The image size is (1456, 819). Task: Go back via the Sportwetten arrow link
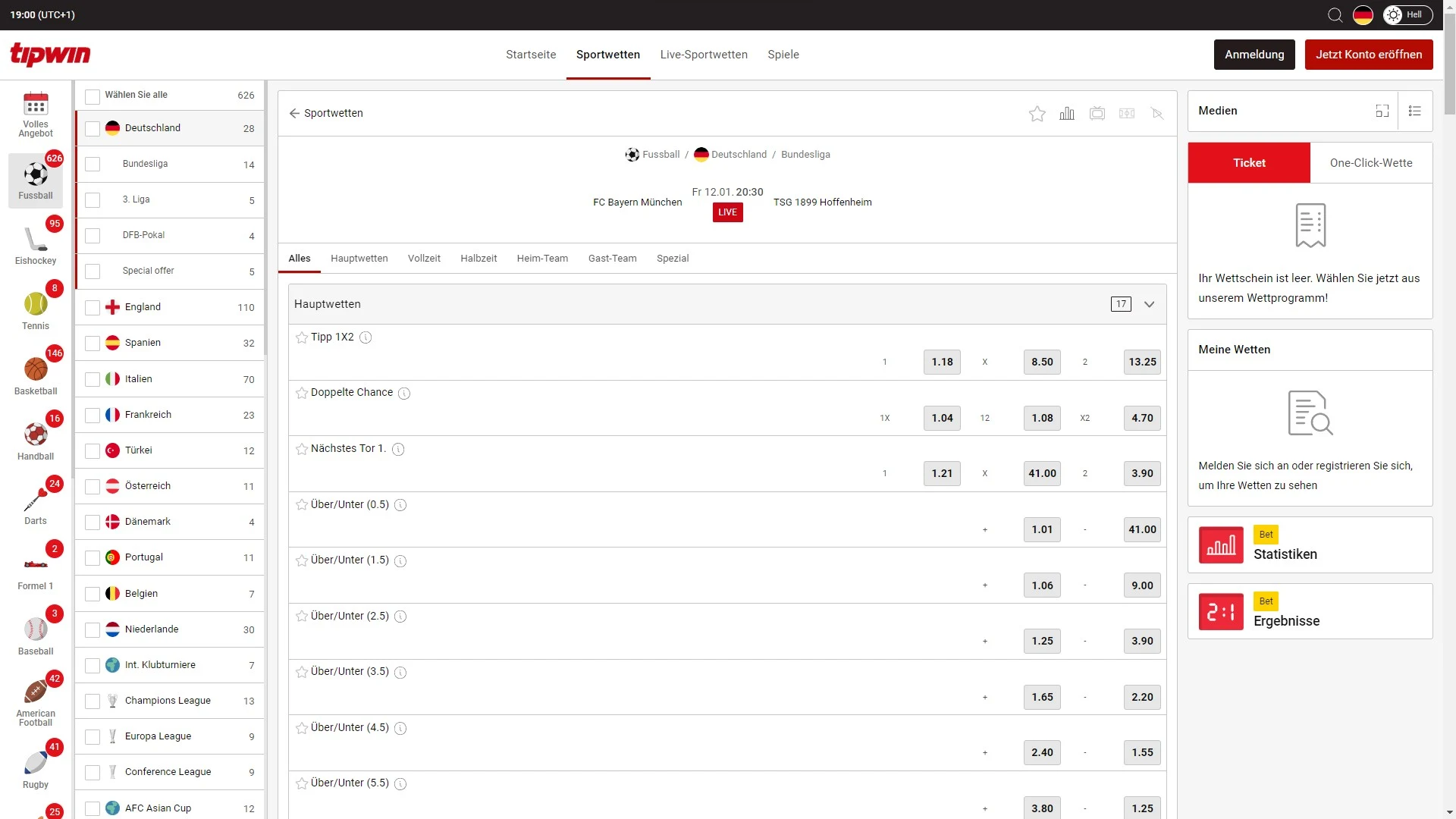coord(326,114)
